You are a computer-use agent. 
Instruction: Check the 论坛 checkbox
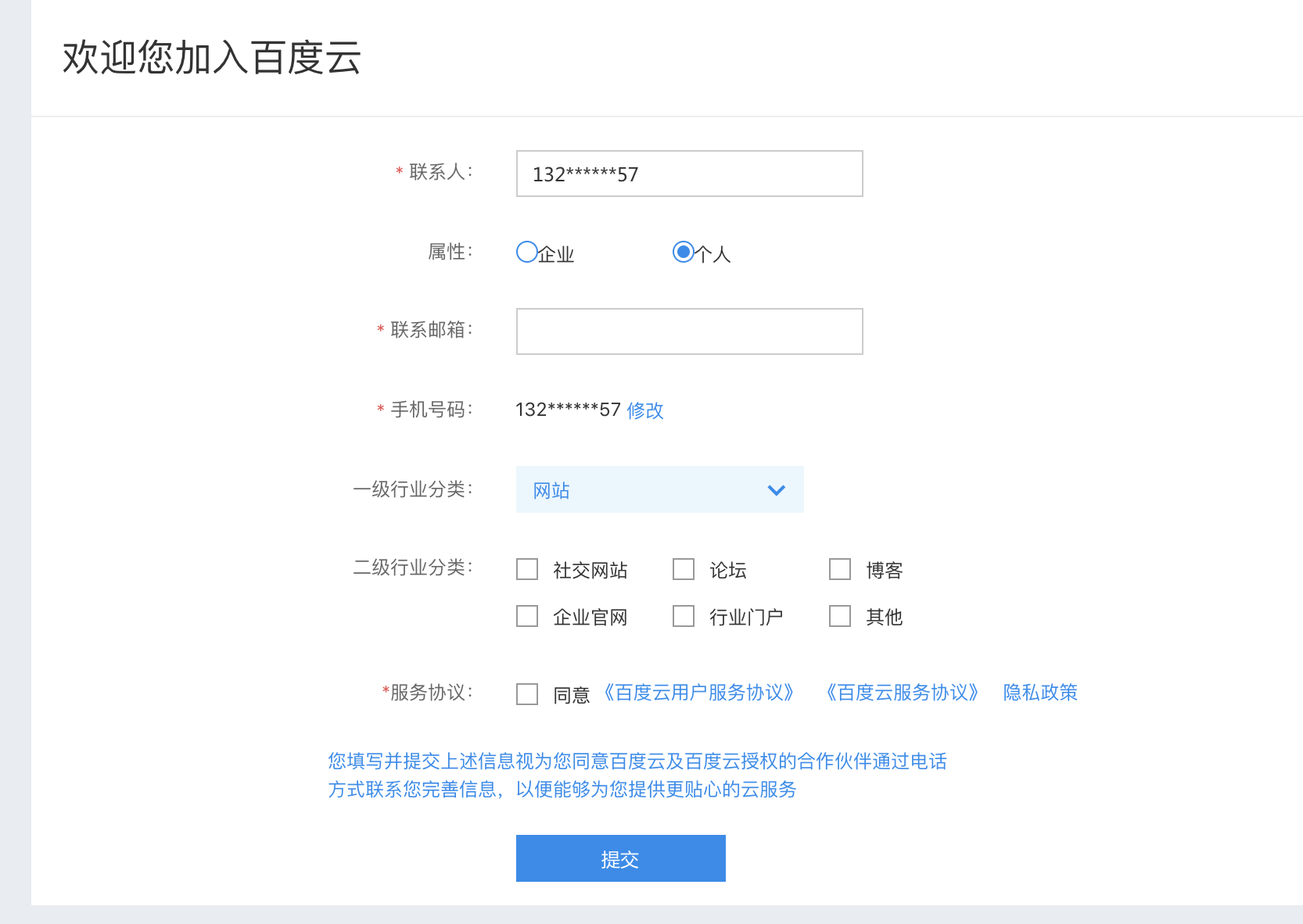[x=684, y=569]
